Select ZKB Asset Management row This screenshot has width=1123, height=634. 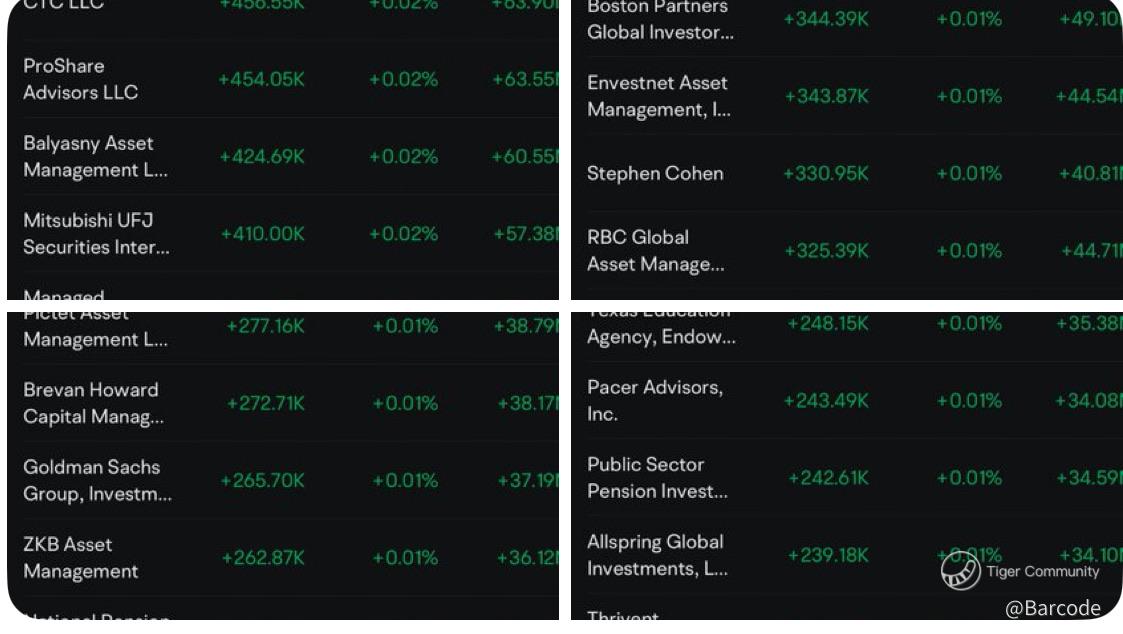(80, 558)
